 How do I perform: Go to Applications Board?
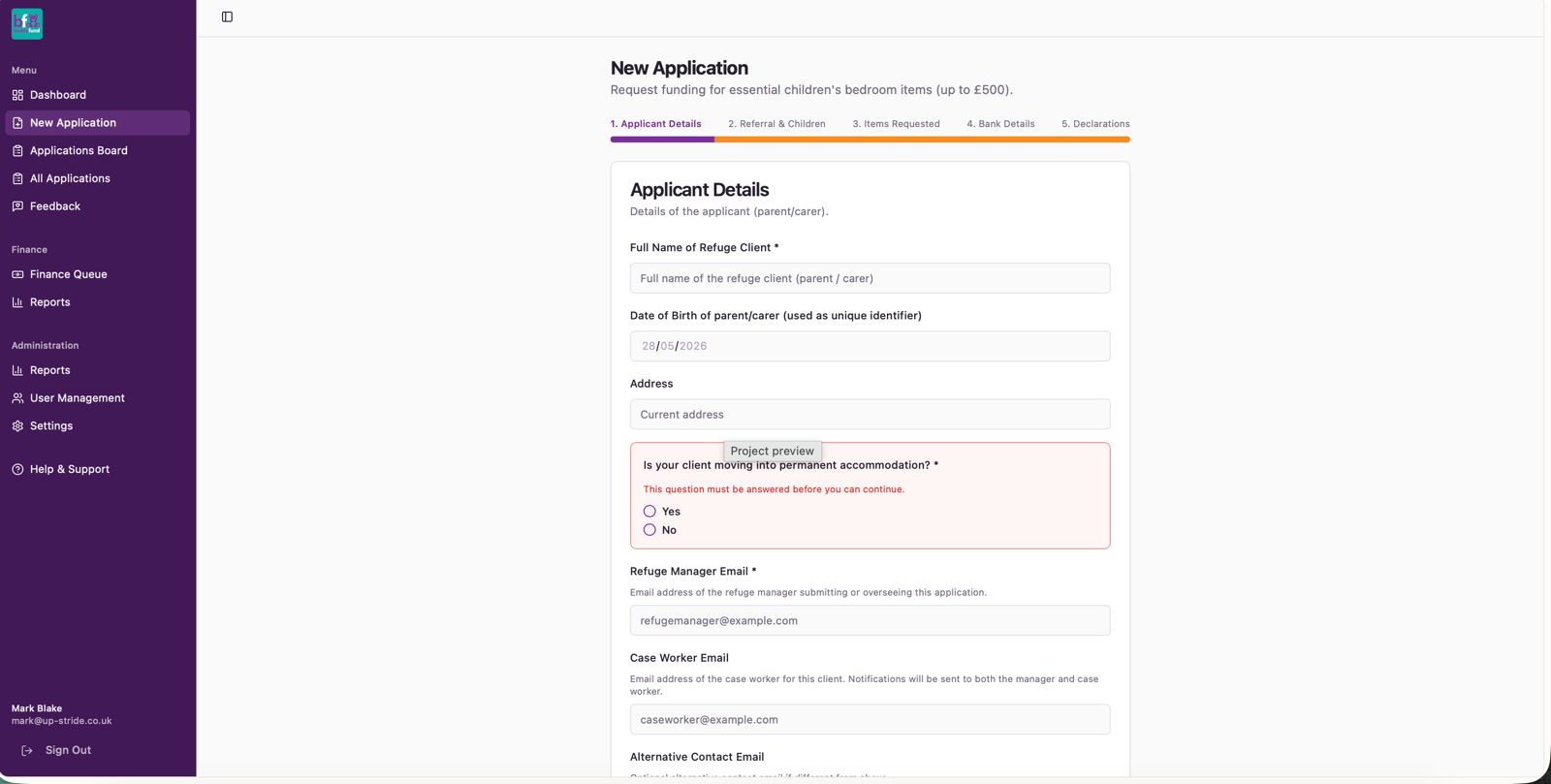coord(97,151)
